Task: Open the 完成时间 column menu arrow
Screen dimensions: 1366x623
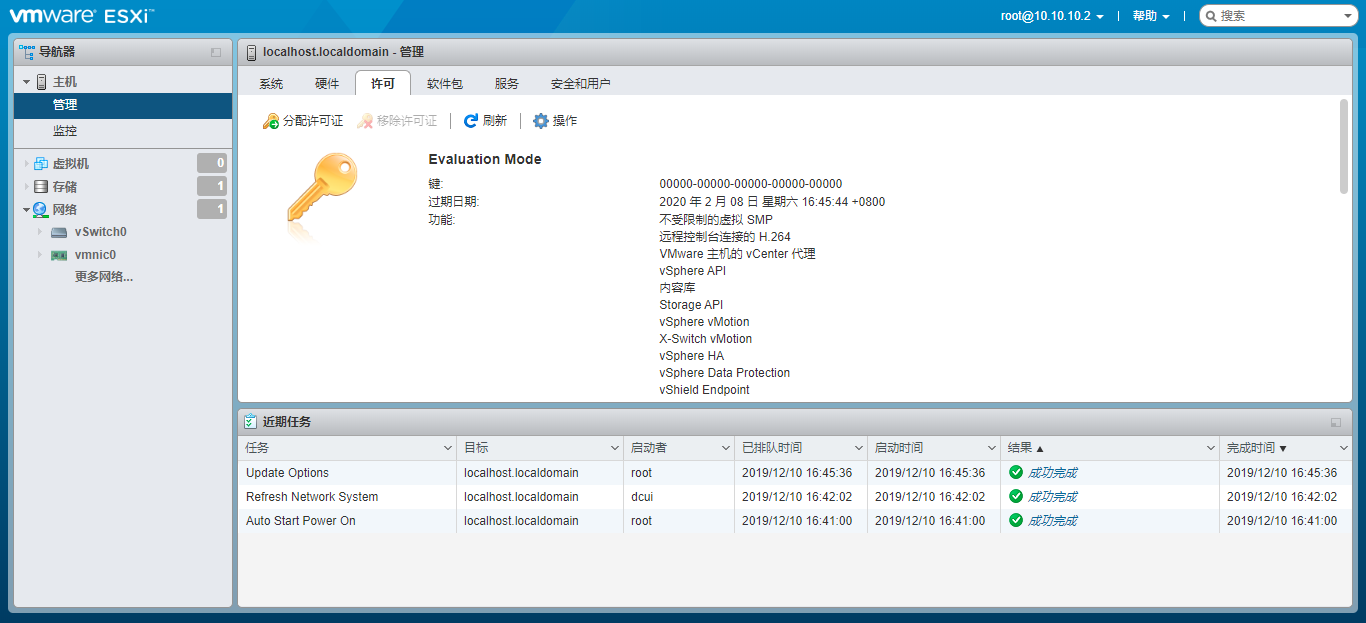Action: pos(1344,448)
